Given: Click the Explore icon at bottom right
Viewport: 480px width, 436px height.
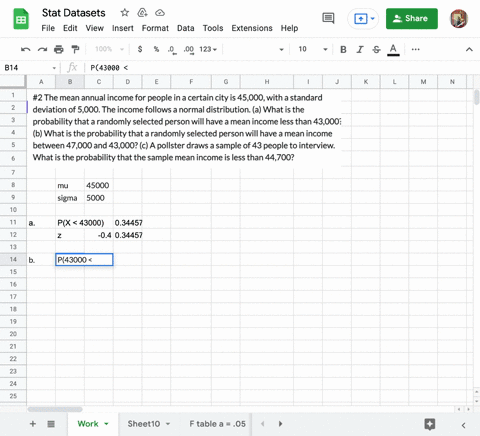Looking at the screenshot, I should click(430, 424).
